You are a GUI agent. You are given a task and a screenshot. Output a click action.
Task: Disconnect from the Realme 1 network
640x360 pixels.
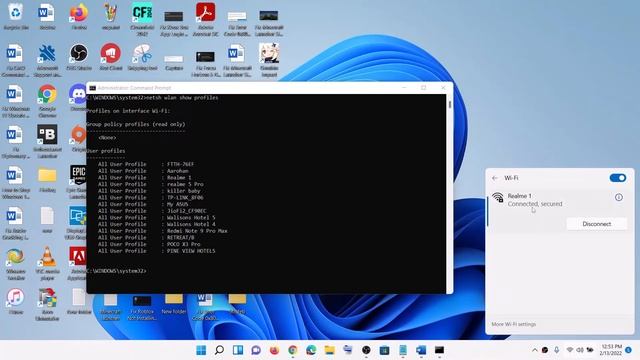[596, 224]
